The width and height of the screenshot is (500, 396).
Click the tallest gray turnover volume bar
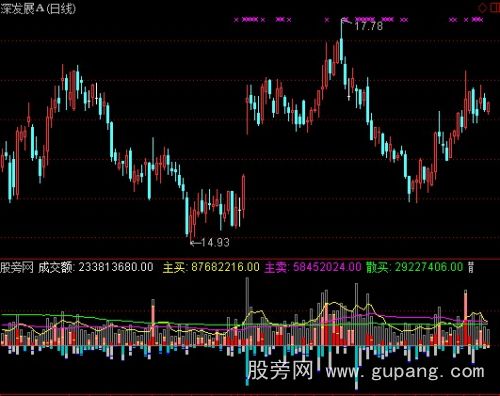(247, 312)
